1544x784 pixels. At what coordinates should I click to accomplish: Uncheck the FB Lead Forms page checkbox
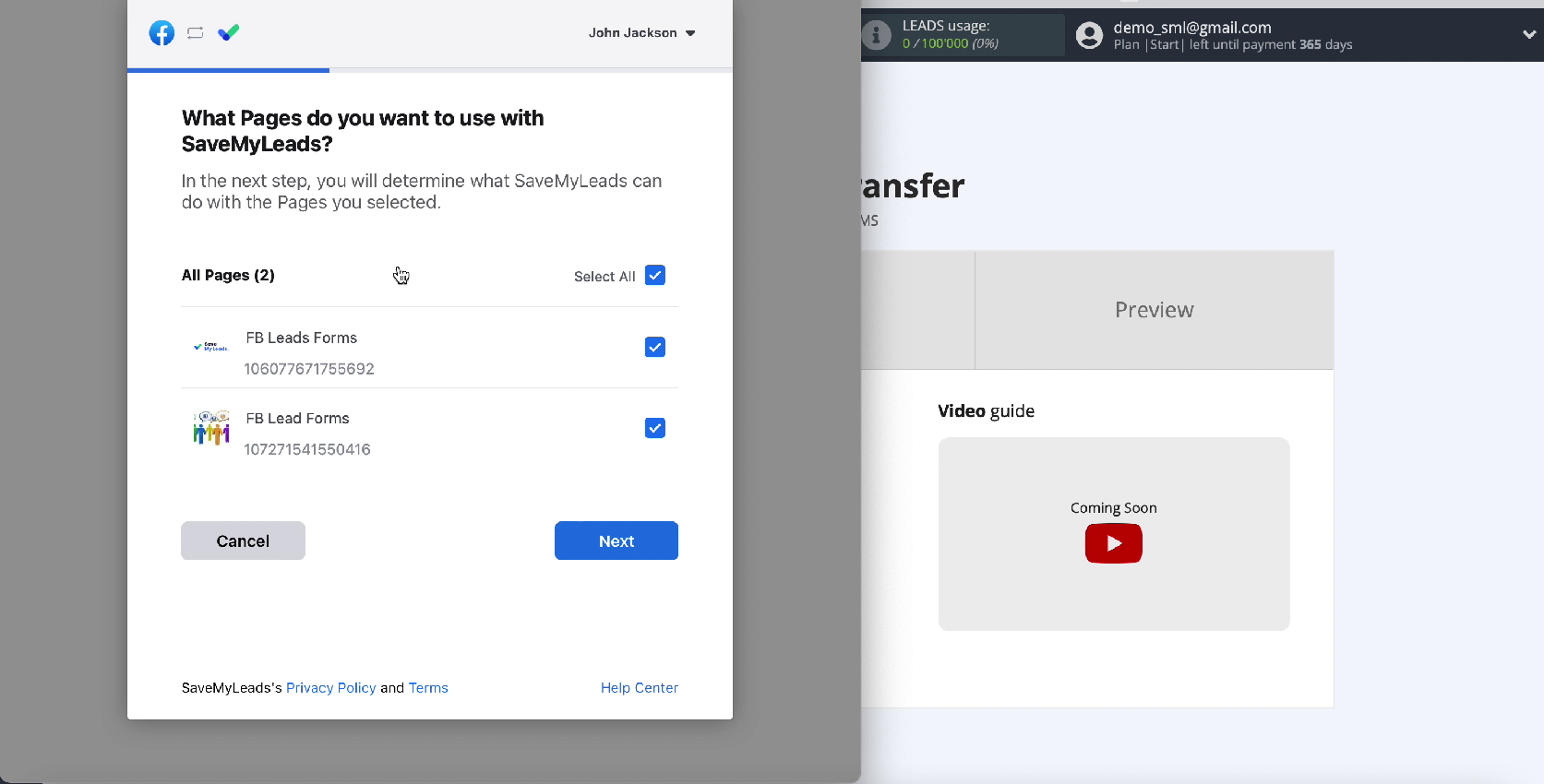(655, 428)
